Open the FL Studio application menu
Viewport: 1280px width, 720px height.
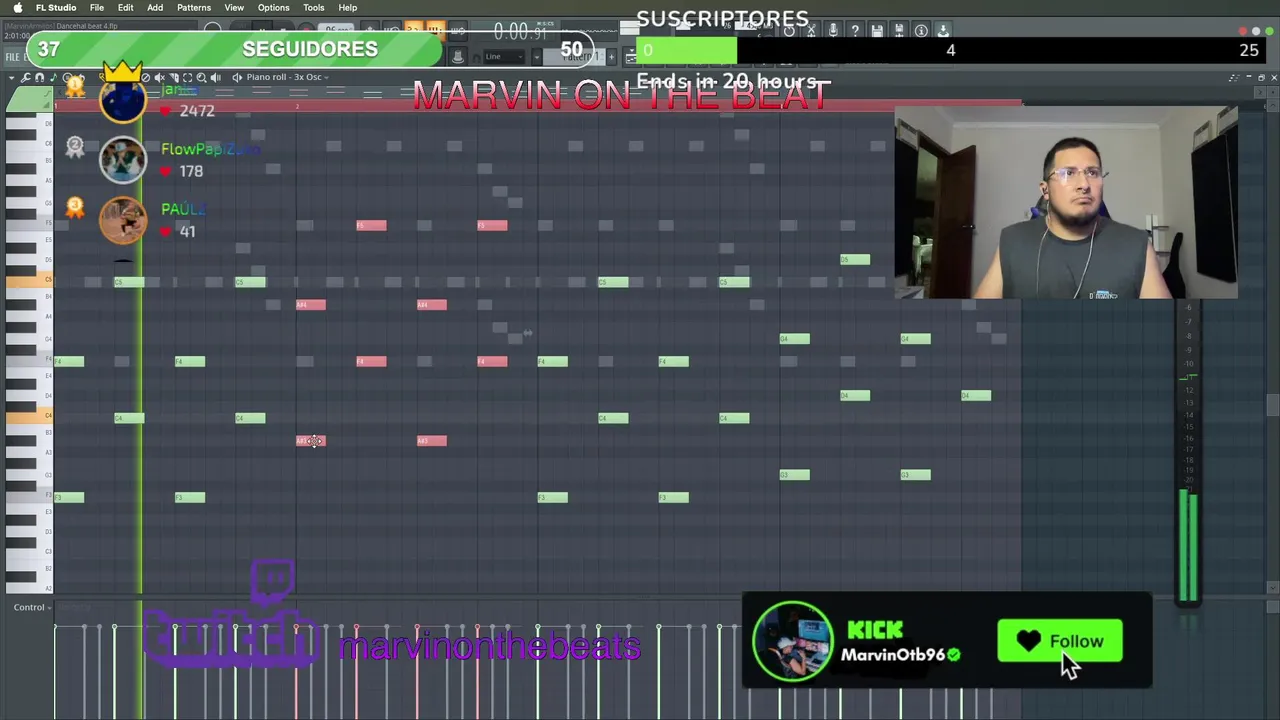click(x=56, y=8)
